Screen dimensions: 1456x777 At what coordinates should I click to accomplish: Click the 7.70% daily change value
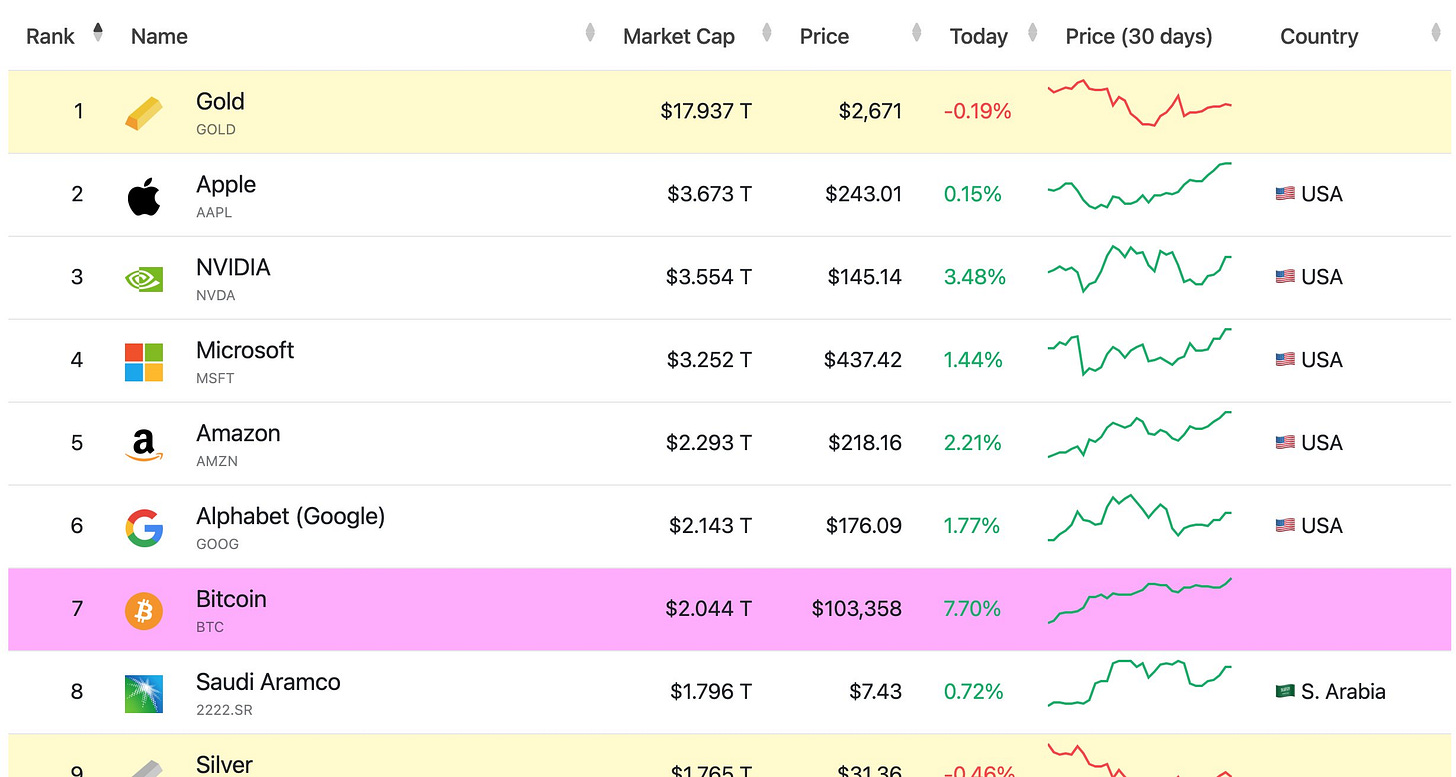972,609
